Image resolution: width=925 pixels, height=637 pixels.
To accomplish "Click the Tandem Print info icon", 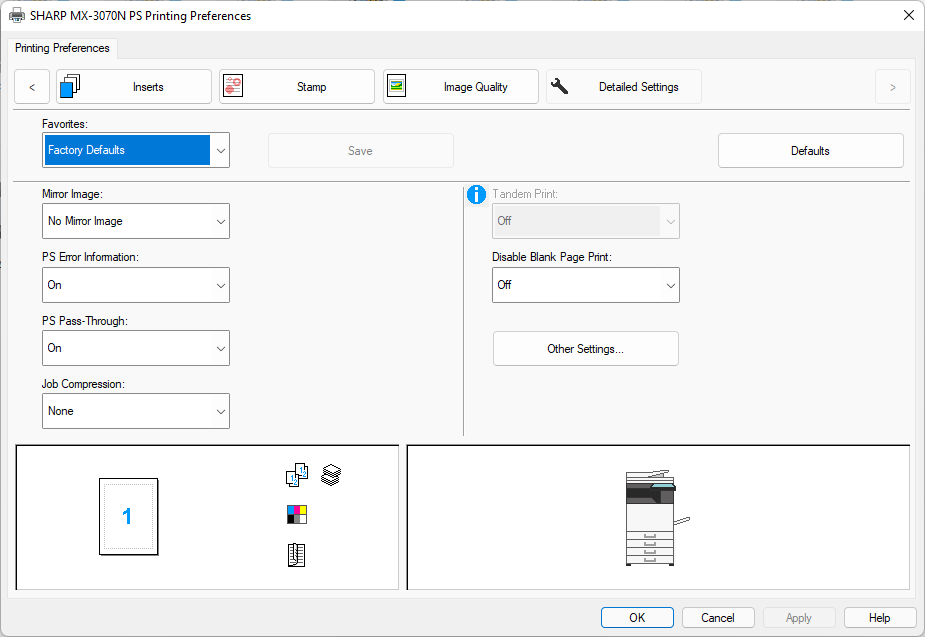I will pos(477,195).
